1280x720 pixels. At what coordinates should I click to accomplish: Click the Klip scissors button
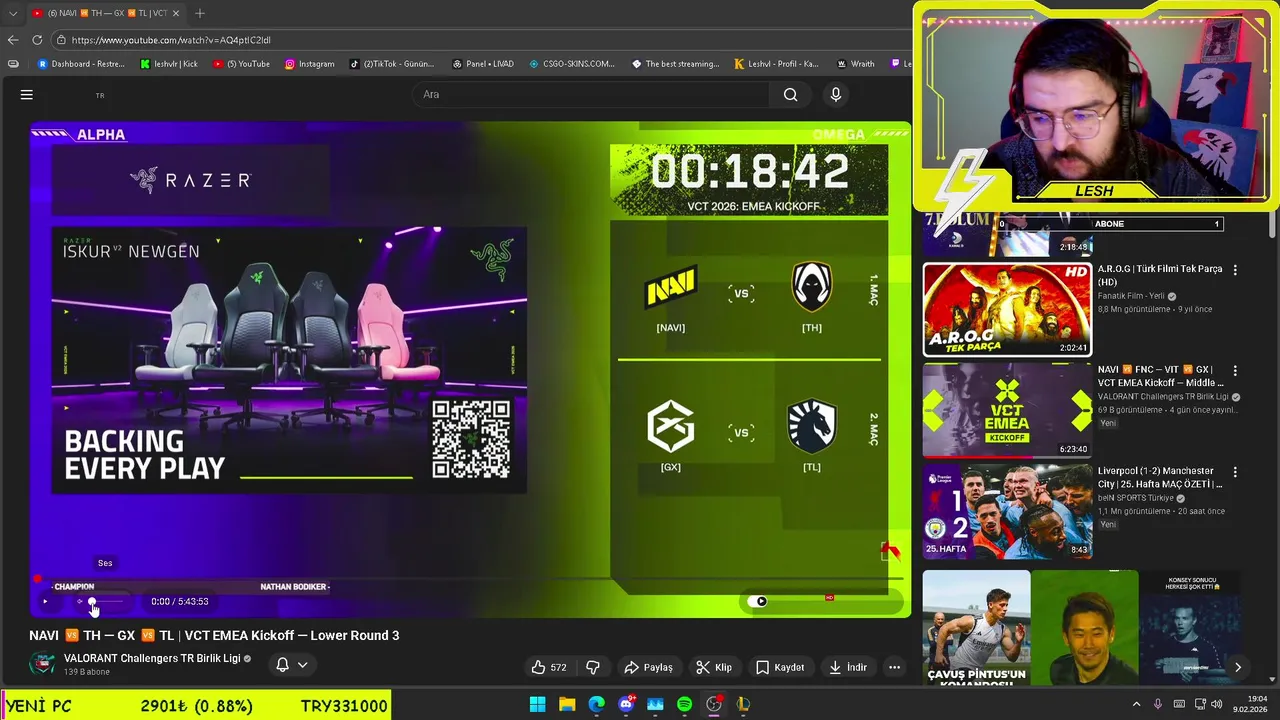[714, 667]
